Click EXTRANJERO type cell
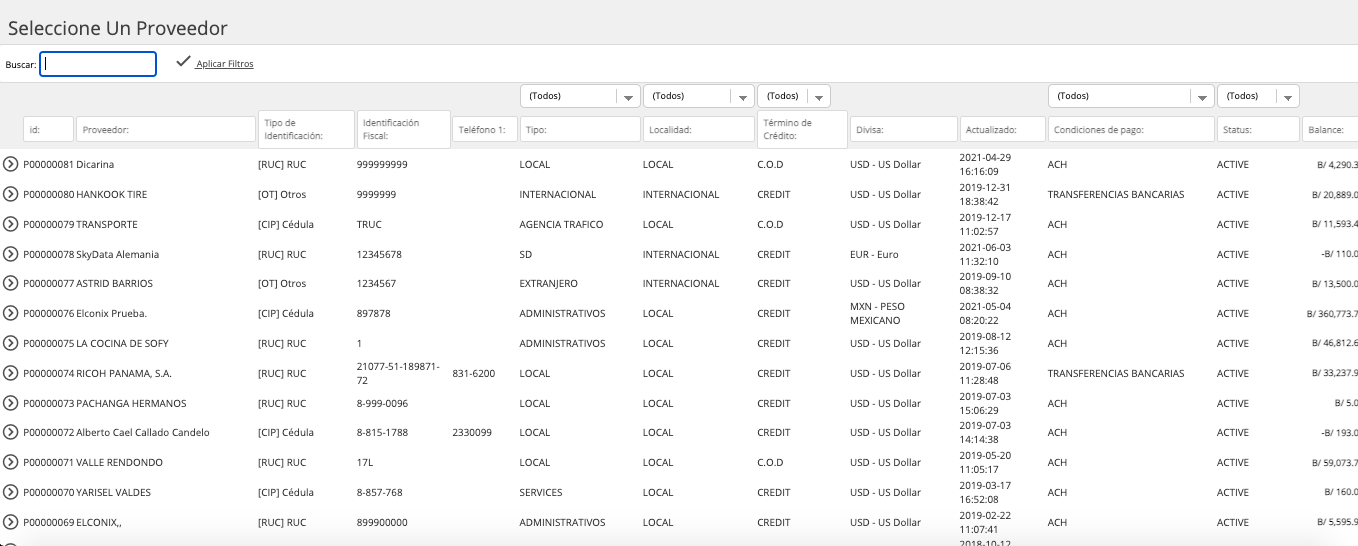 (x=548, y=284)
